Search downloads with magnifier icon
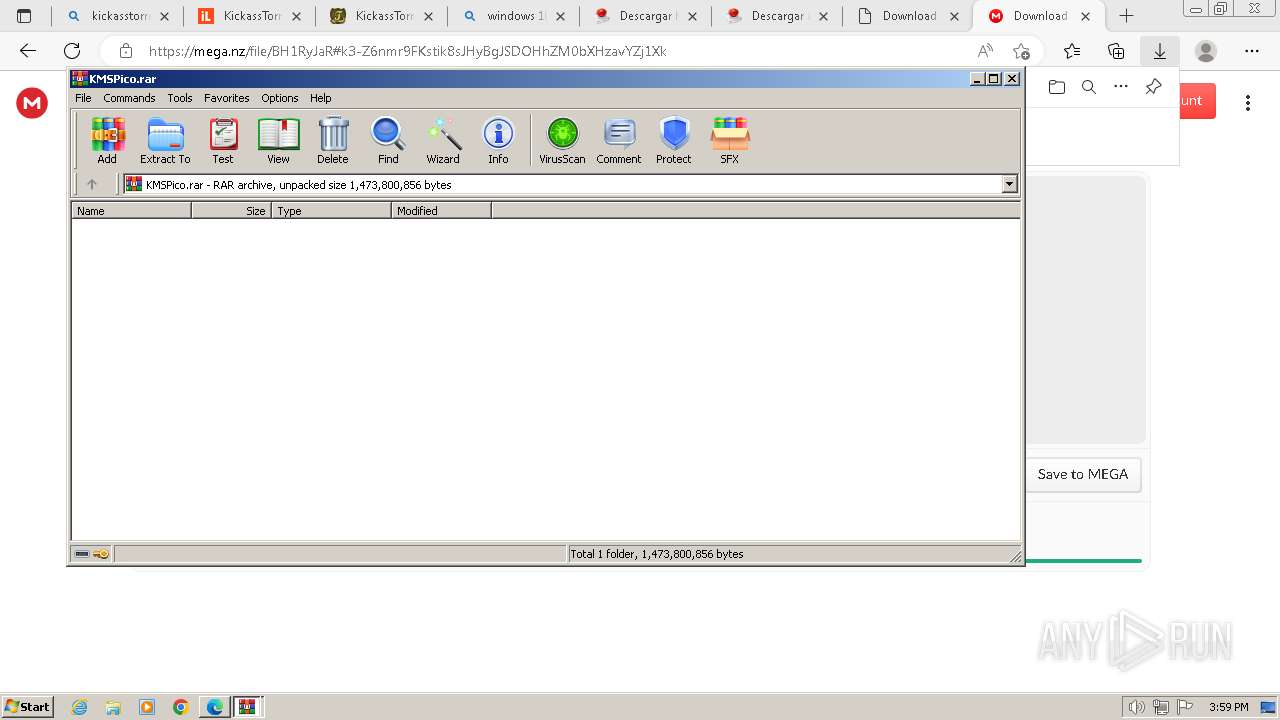The height and width of the screenshot is (720, 1280). click(1089, 87)
